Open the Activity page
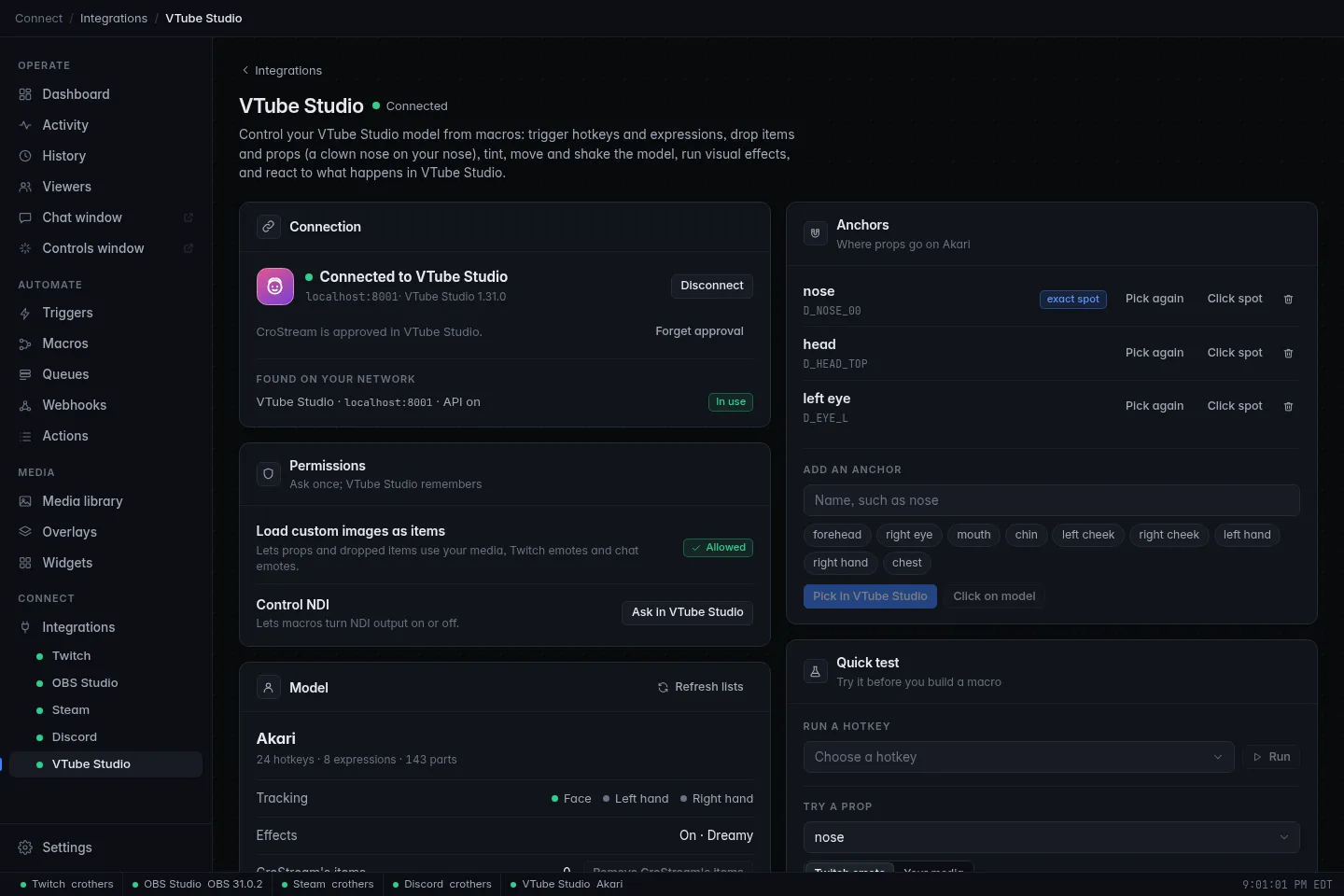 105,125
